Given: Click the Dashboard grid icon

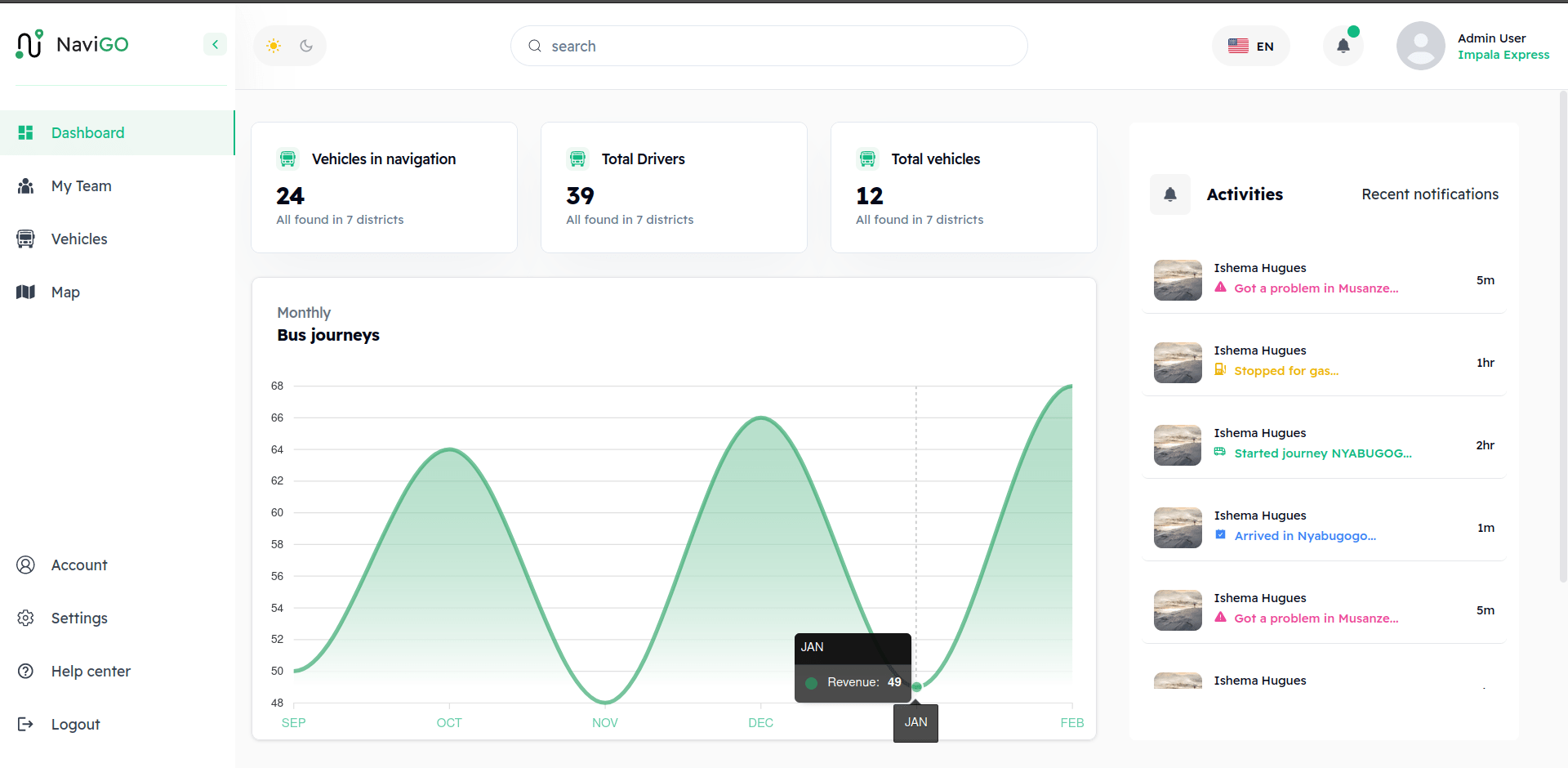Looking at the screenshot, I should [25, 132].
